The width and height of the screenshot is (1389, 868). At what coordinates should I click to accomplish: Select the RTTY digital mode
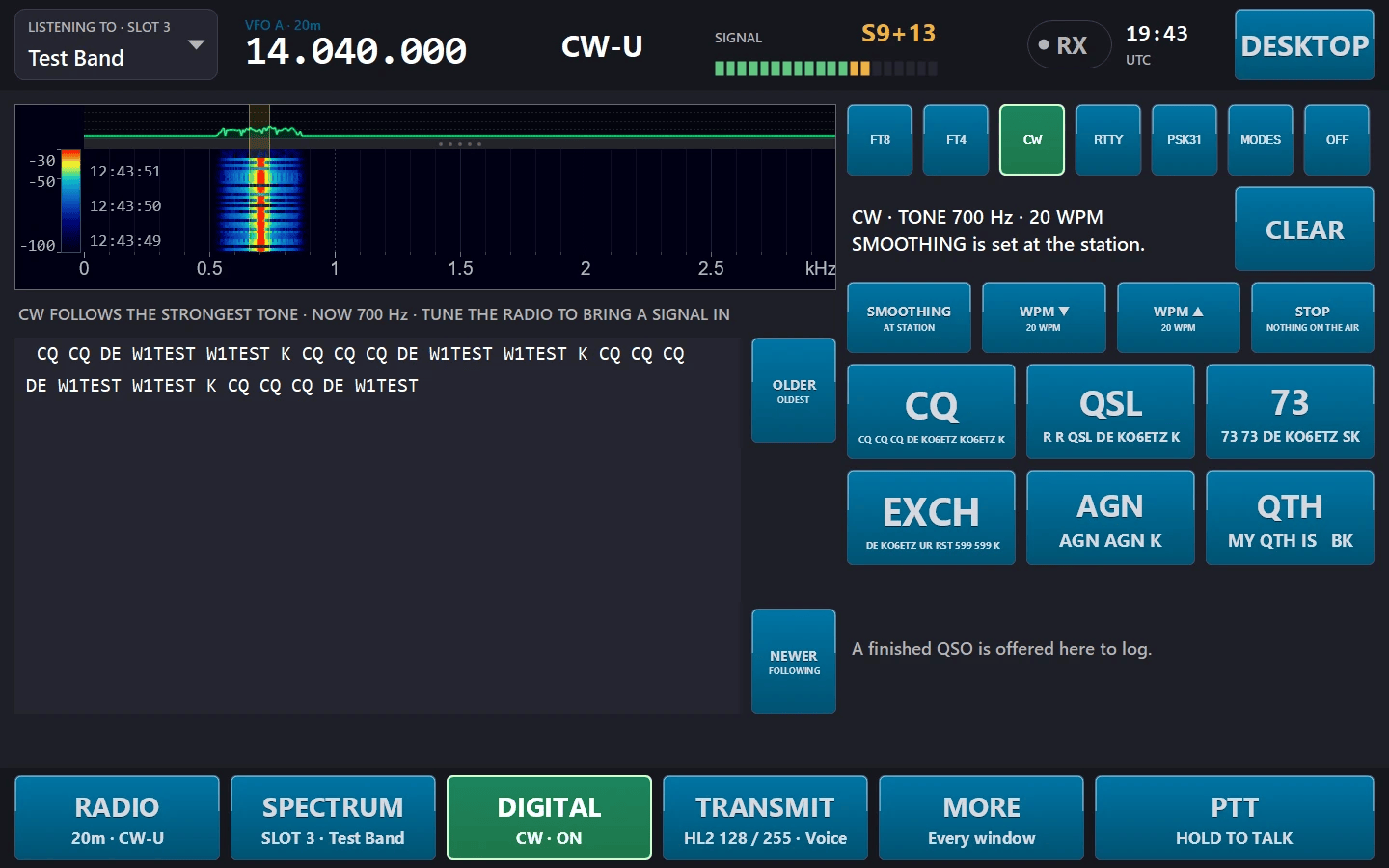point(1108,140)
